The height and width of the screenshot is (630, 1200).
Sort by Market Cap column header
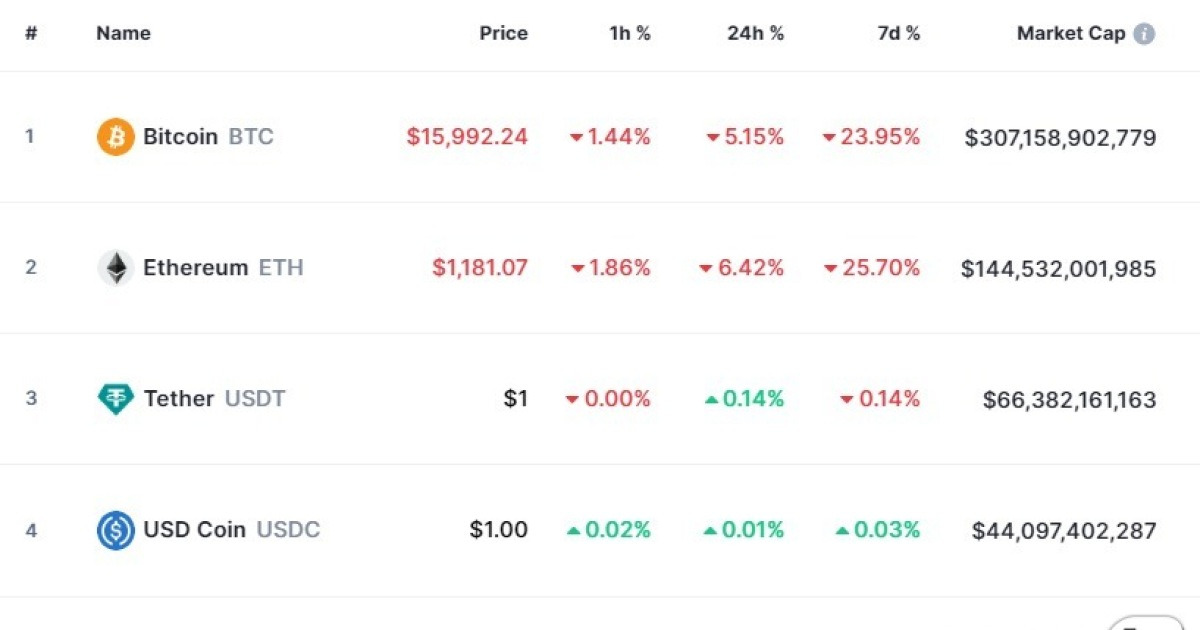(1070, 33)
